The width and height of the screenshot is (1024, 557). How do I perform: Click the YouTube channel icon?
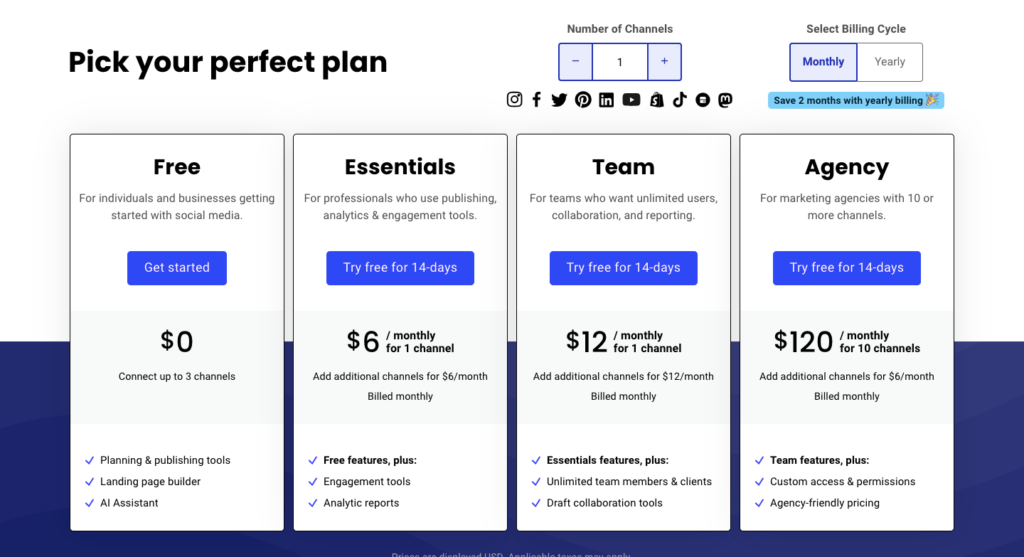pos(632,99)
